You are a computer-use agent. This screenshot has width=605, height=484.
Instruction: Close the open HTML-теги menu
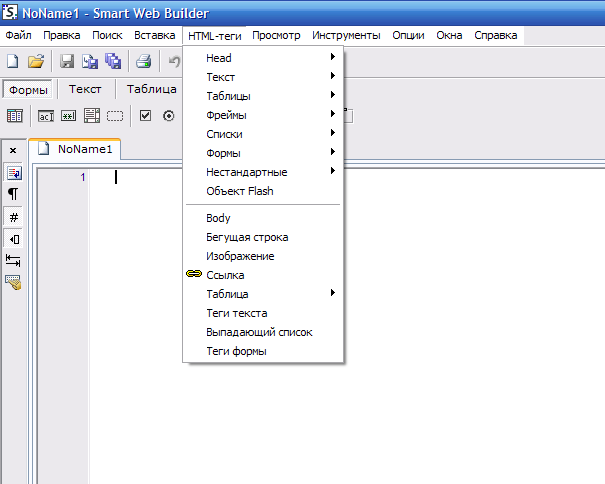pos(215,36)
